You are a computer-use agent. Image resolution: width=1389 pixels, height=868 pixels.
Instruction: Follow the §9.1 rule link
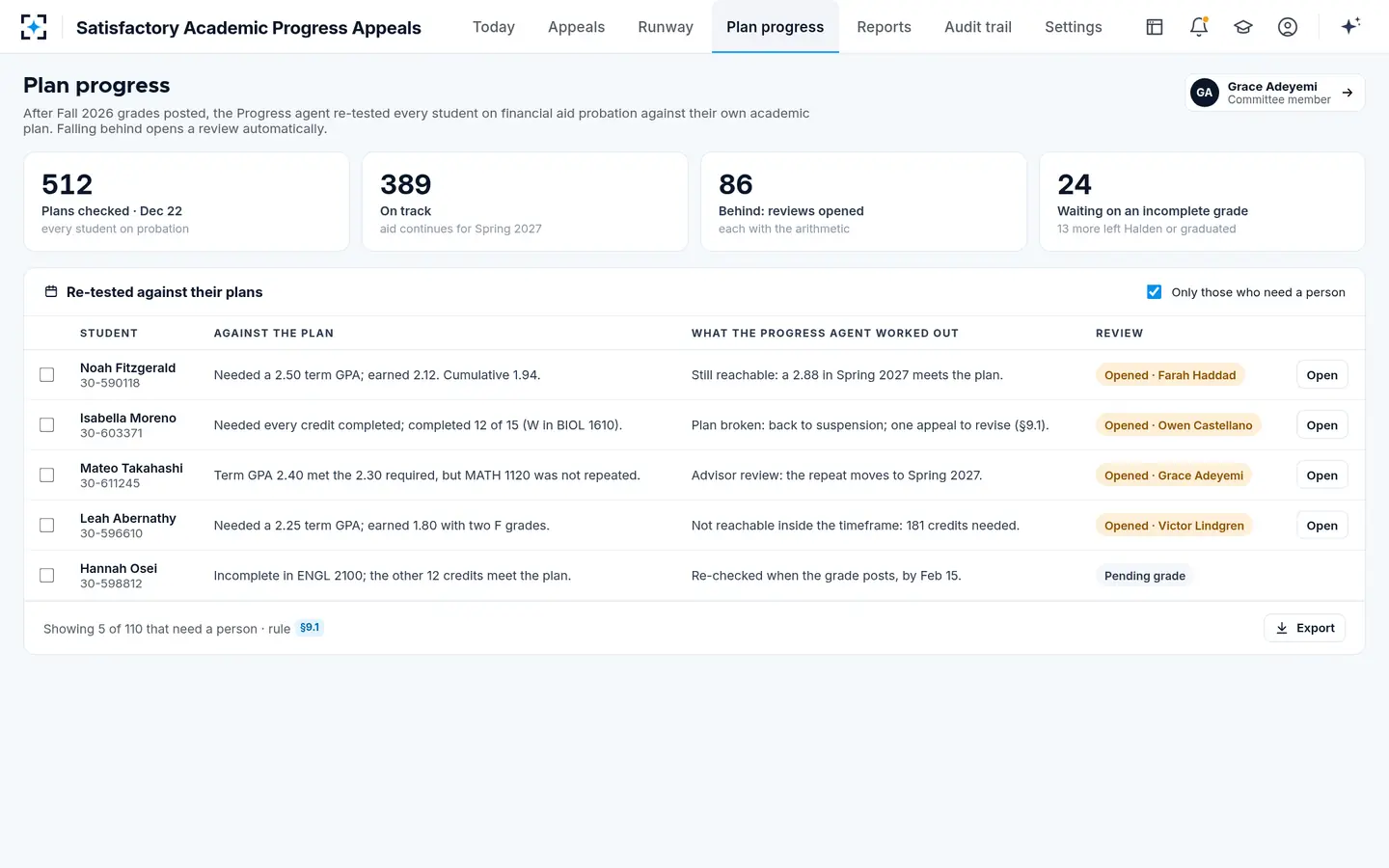(310, 628)
